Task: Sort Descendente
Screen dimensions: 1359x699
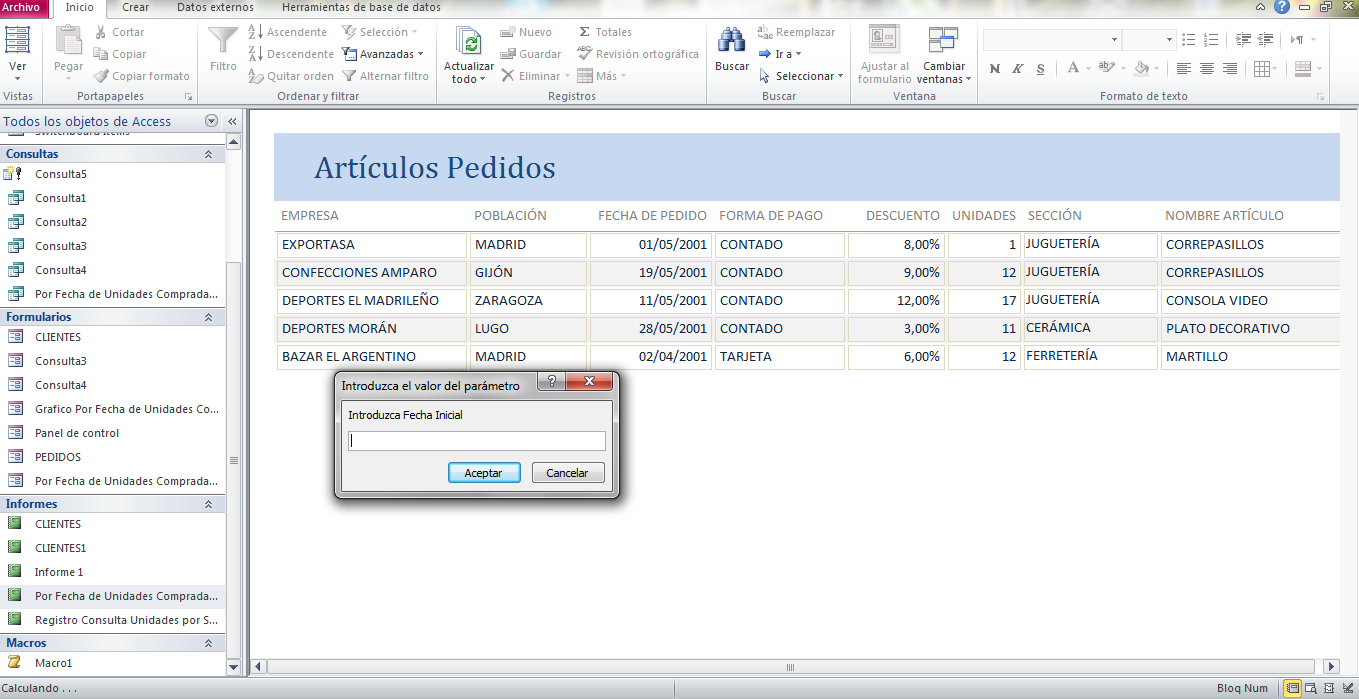Action: (290, 54)
